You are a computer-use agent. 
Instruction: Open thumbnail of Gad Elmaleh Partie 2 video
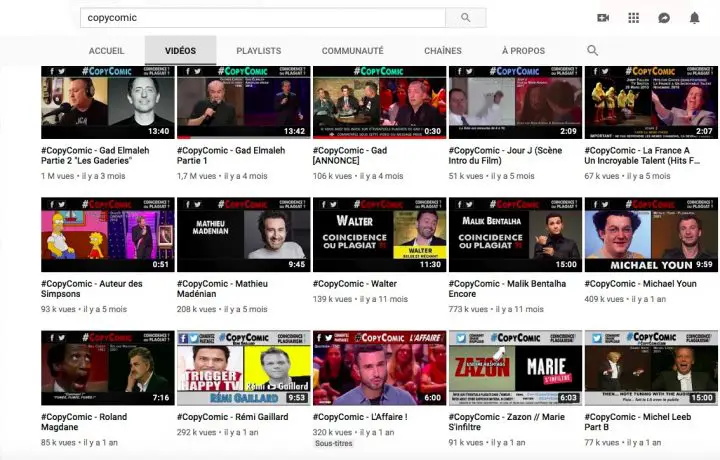tap(108, 102)
